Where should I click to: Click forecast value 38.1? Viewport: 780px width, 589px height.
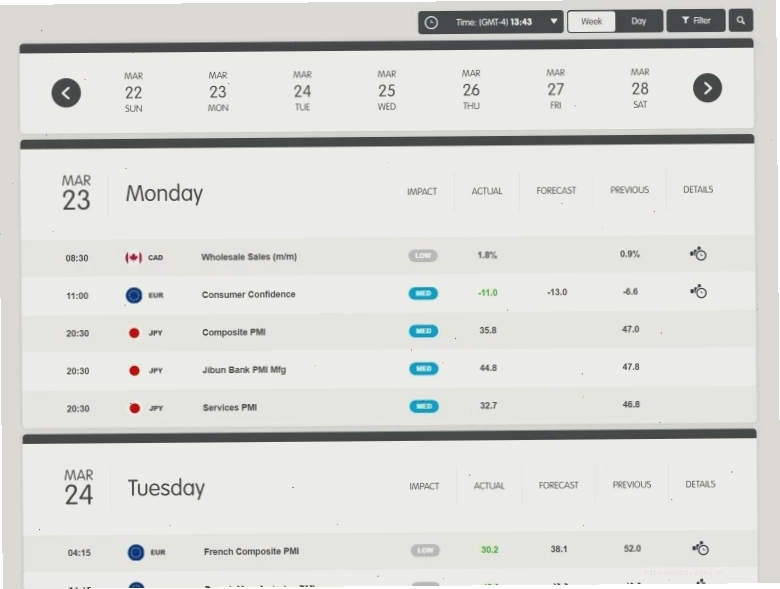click(x=559, y=549)
